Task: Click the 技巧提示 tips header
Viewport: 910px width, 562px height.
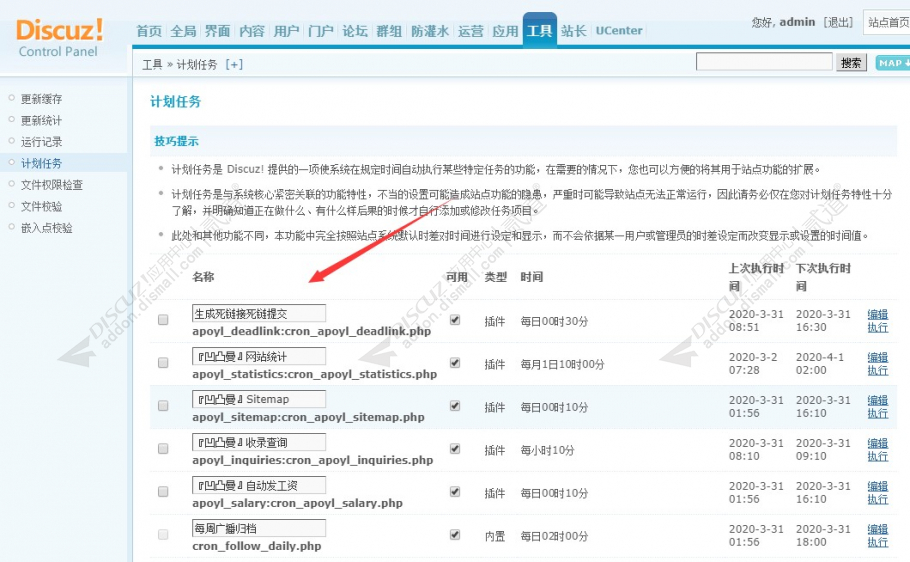Action: tap(176, 141)
